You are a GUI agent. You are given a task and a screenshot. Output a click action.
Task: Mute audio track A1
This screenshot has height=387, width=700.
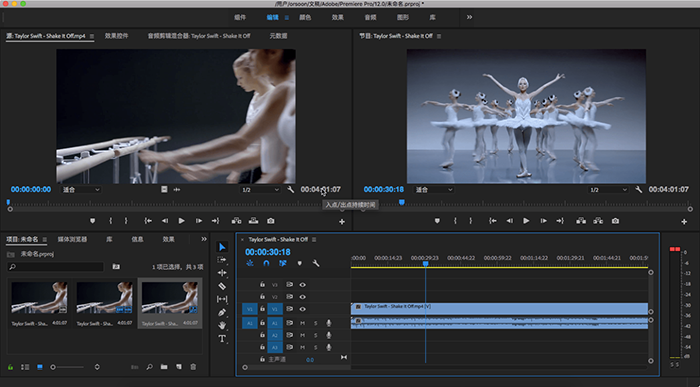click(302, 323)
